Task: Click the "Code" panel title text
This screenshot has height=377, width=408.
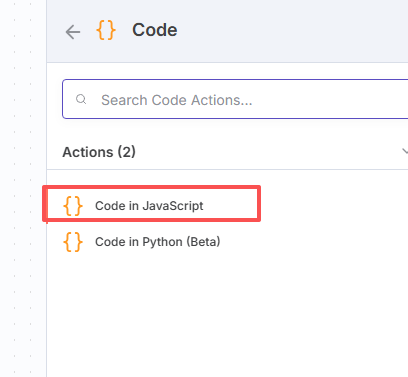Action: tap(155, 30)
